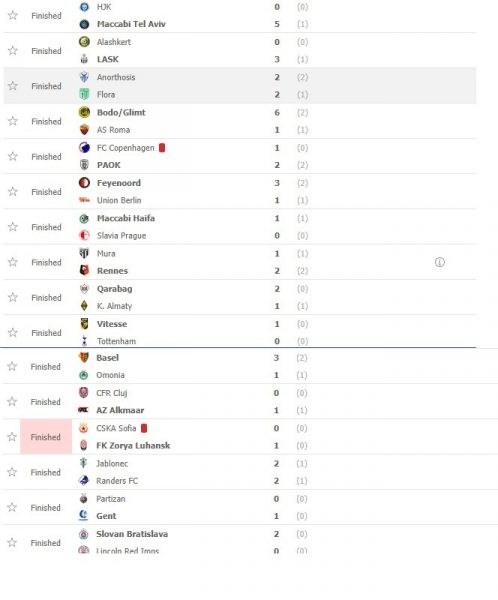Click highlighted Finished status for CSKA Sofia
This screenshot has height=600, width=498.
[x=46, y=437]
